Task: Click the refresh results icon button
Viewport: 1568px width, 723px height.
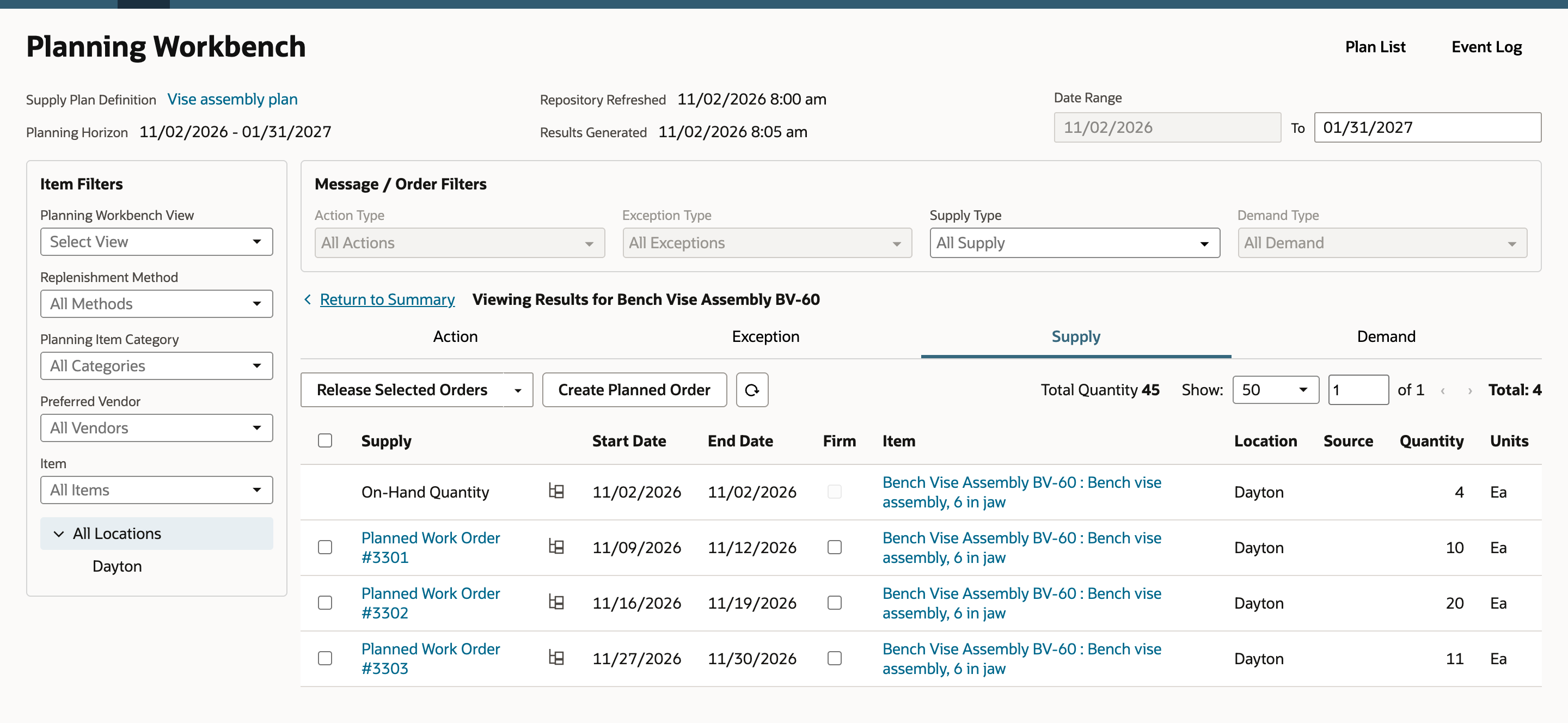Action: click(x=752, y=389)
